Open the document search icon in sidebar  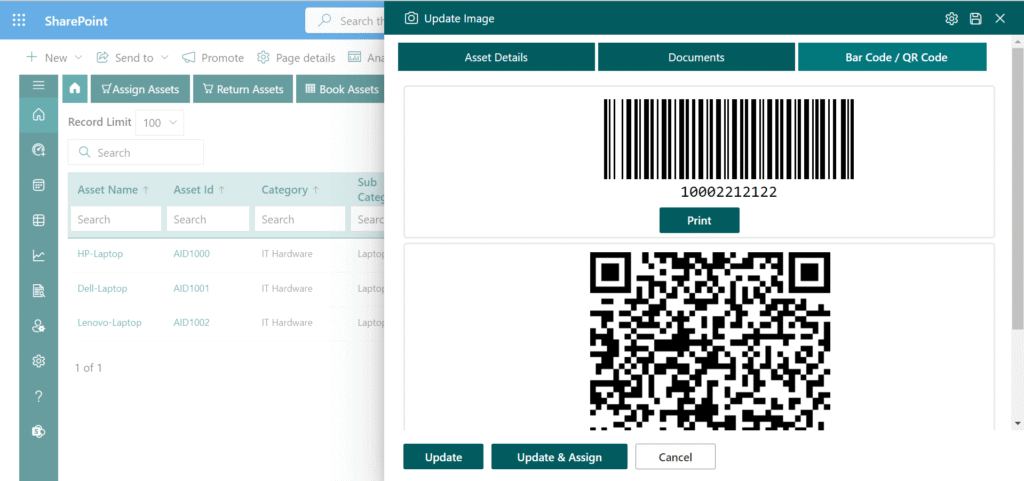click(x=39, y=291)
